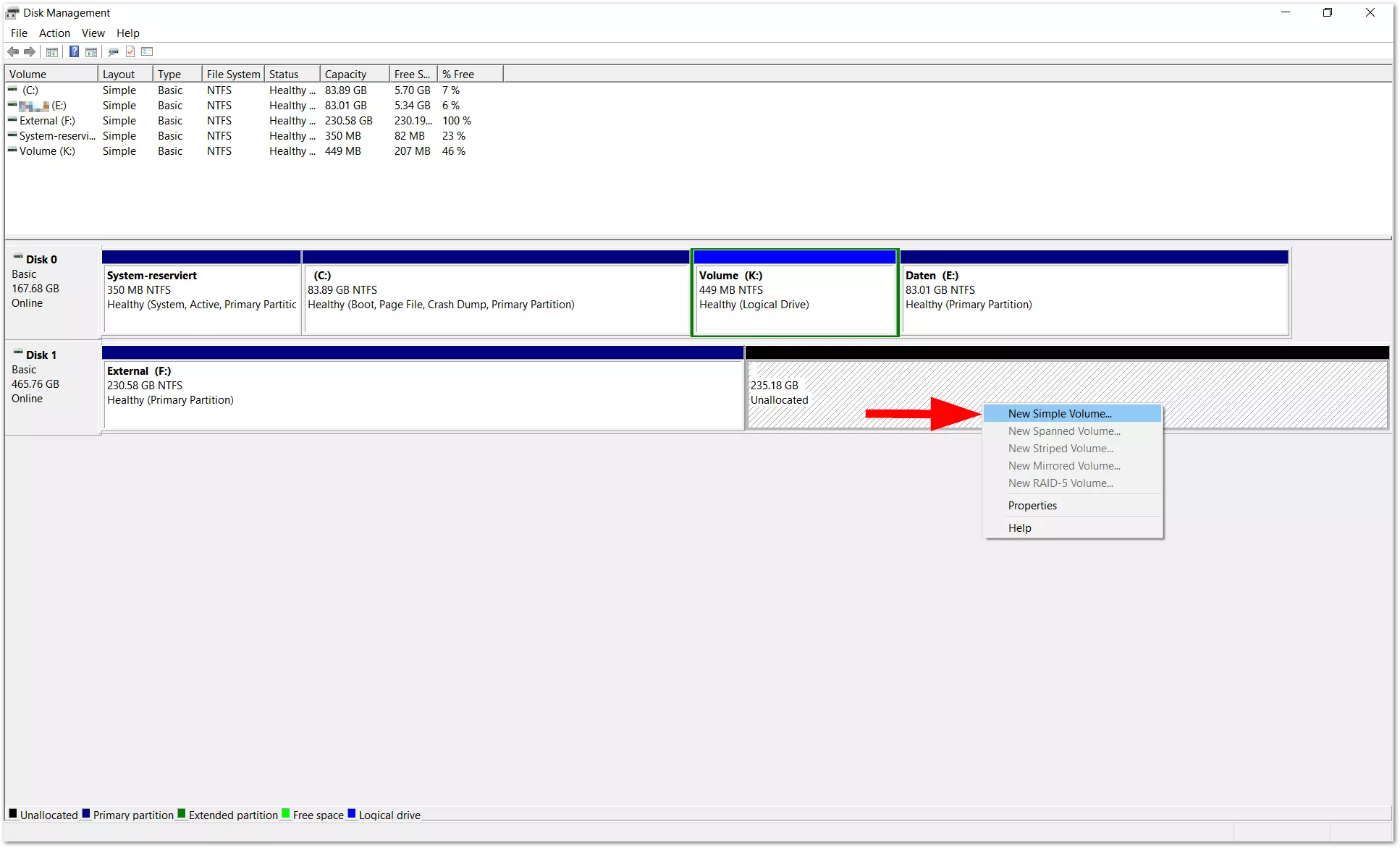Open the Action menu
The width and height of the screenshot is (1400, 848).
click(x=54, y=33)
